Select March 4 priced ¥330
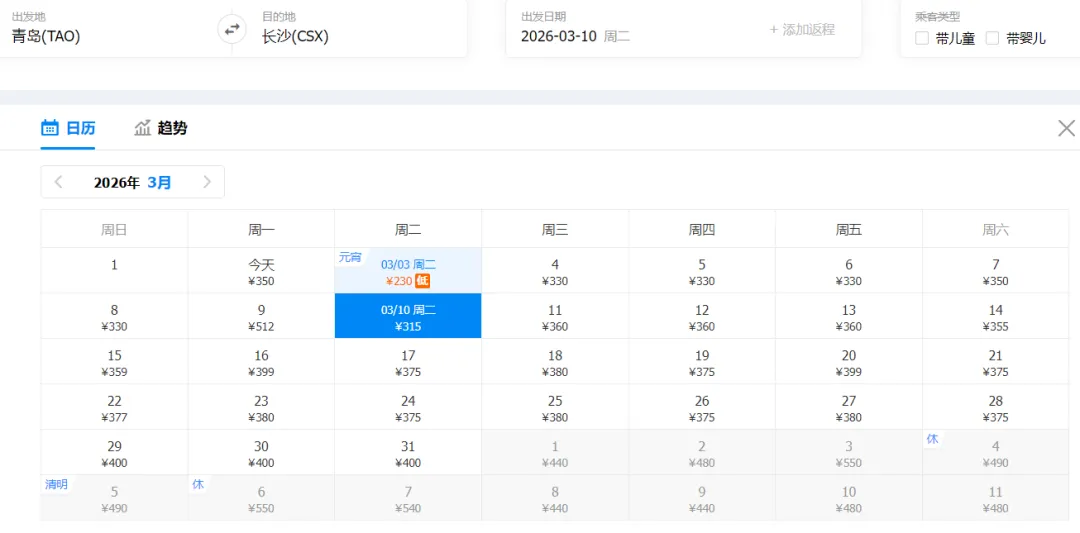Image resolution: width=1080 pixels, height=533 pixels. click(555, 271)
